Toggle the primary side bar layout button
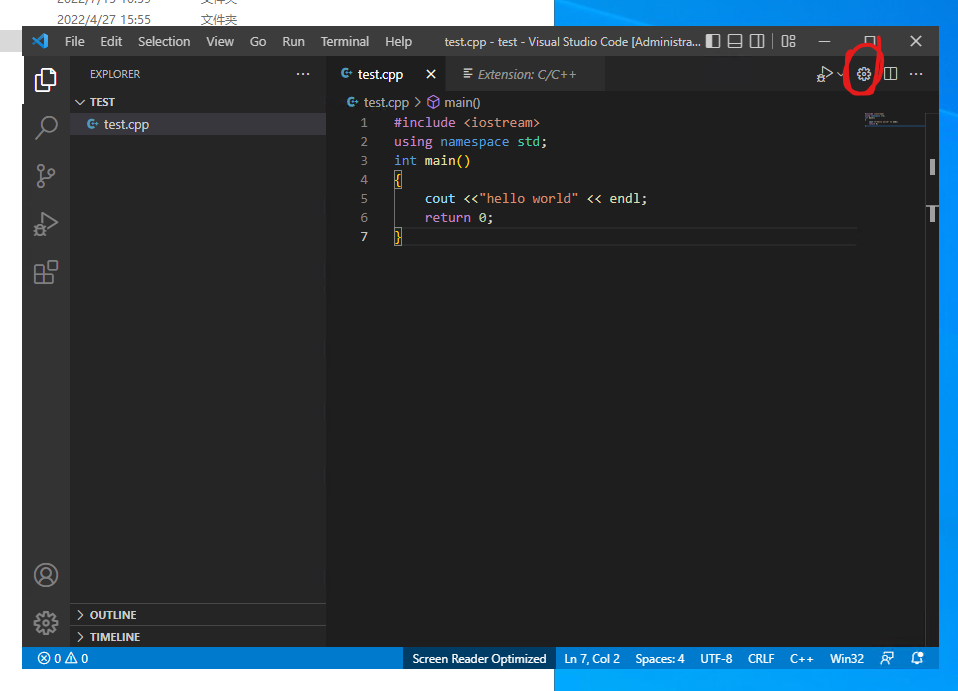Viewport: 958px width, 691px height. 713,41
